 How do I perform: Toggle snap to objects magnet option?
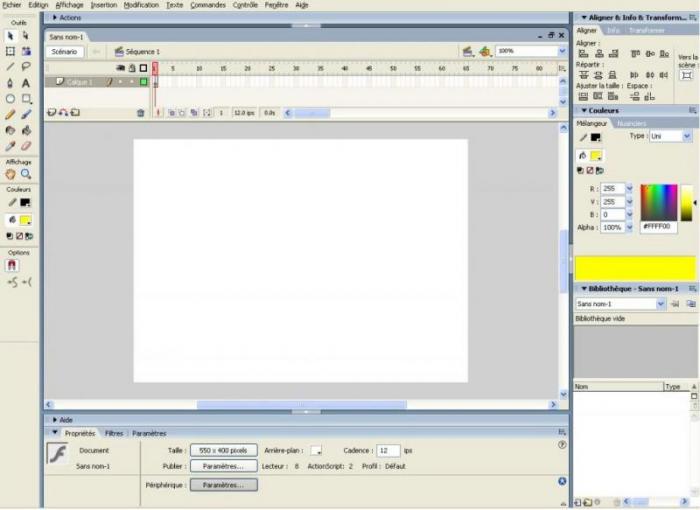coord(12,266)
